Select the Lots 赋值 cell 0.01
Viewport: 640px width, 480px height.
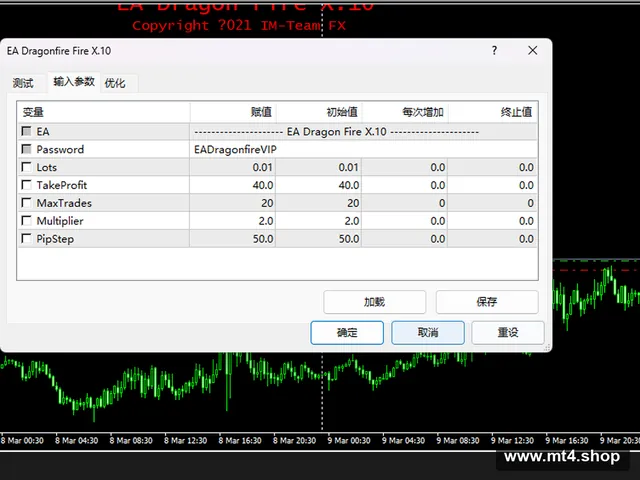(233, 167)
